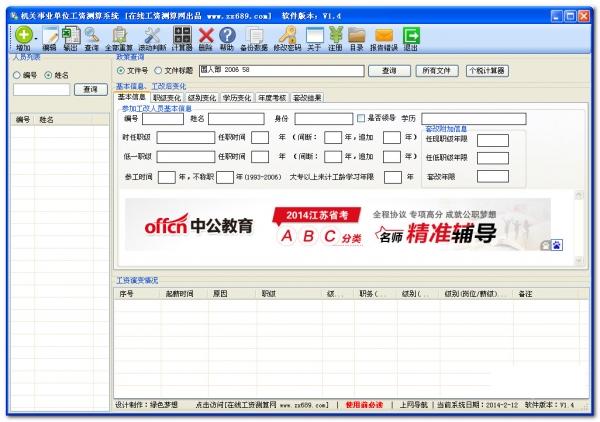Click the 报告错误 envelope icon
Viewport: 600px width, 422px height.
click(384, 36)
